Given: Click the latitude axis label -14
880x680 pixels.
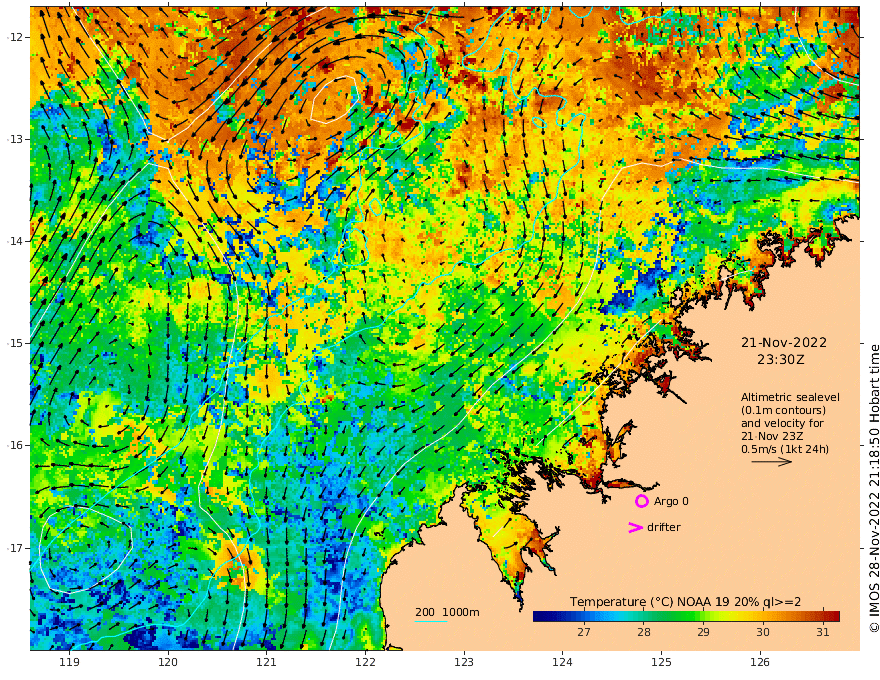Looking at the screenshot, I should [x=15, y=241].
